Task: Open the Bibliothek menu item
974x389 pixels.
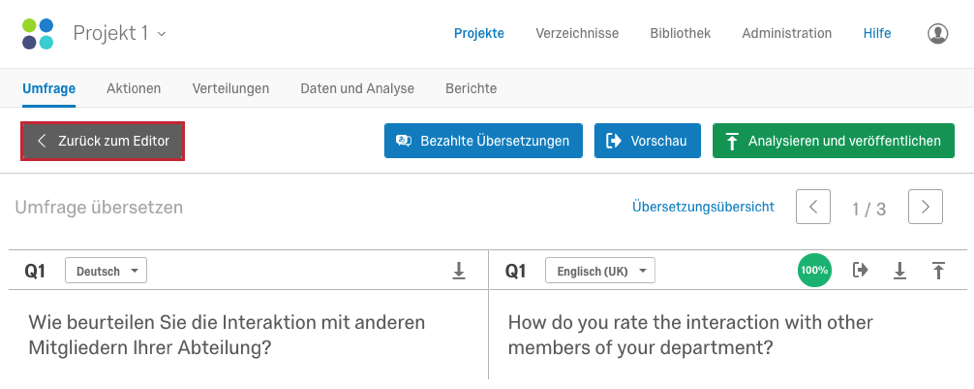Action: [x=680, y=34]
